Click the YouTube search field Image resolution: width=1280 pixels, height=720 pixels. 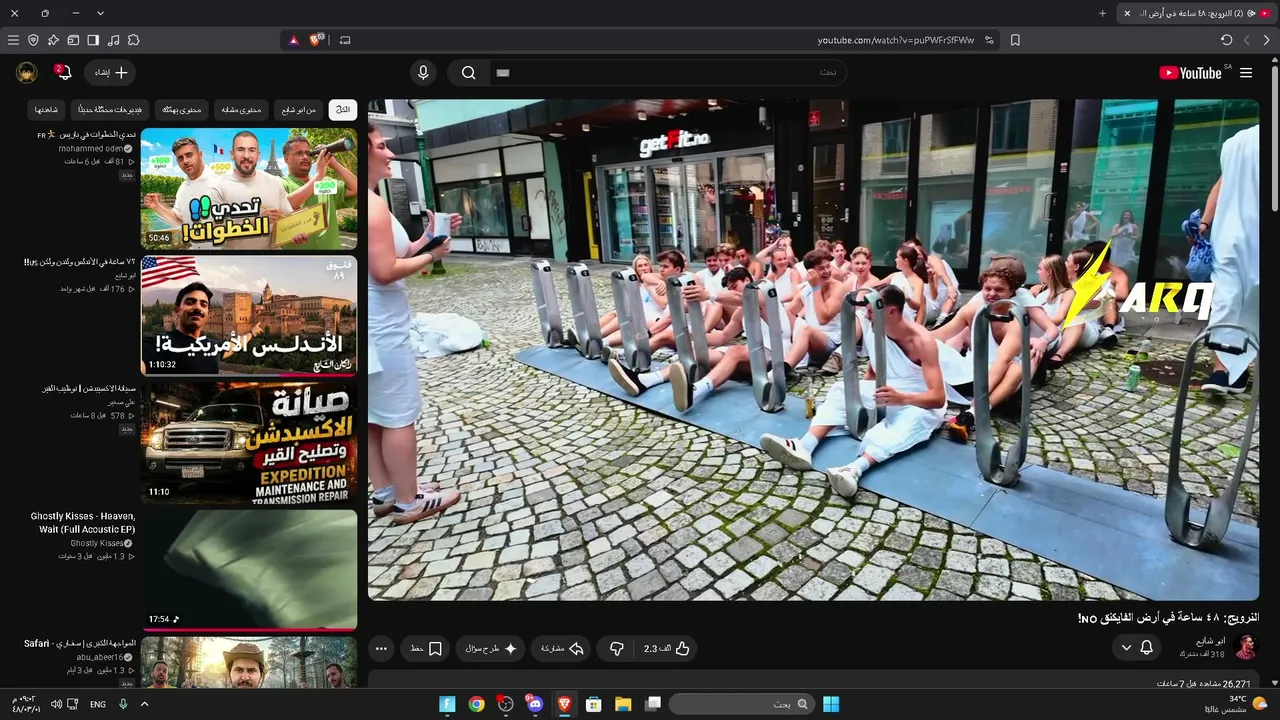668,73
